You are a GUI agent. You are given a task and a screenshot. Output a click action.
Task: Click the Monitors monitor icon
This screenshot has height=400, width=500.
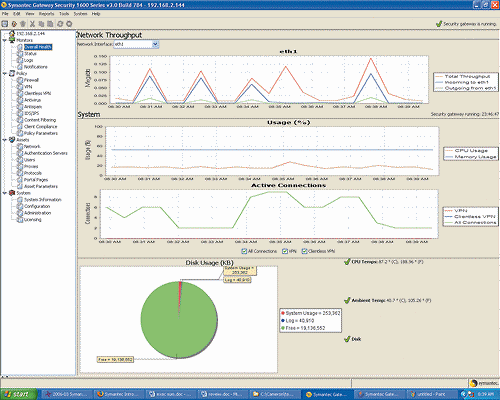click(12, 40)
